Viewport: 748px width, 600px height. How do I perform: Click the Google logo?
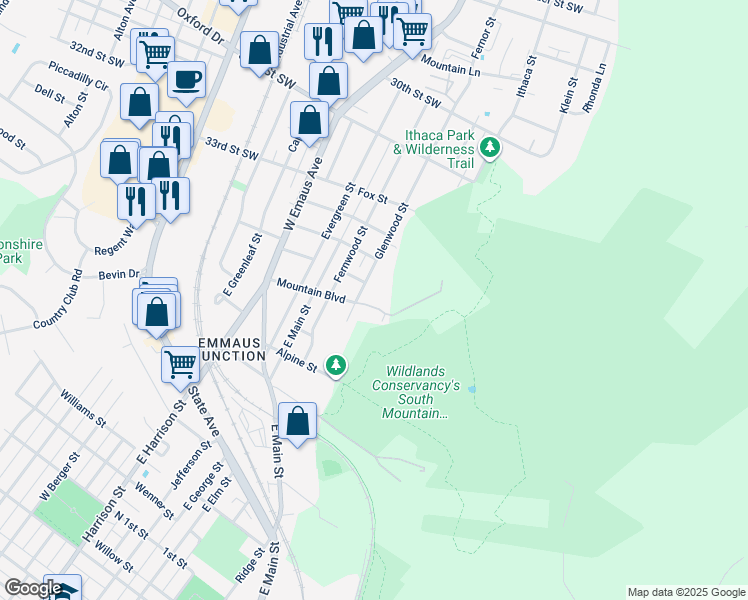[33, 588]
